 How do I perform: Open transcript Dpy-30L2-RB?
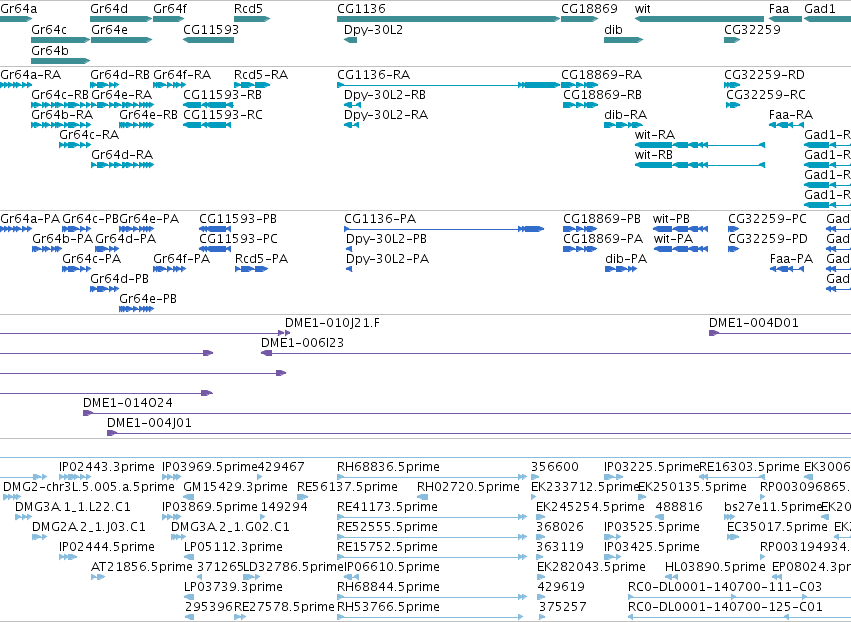385,95
